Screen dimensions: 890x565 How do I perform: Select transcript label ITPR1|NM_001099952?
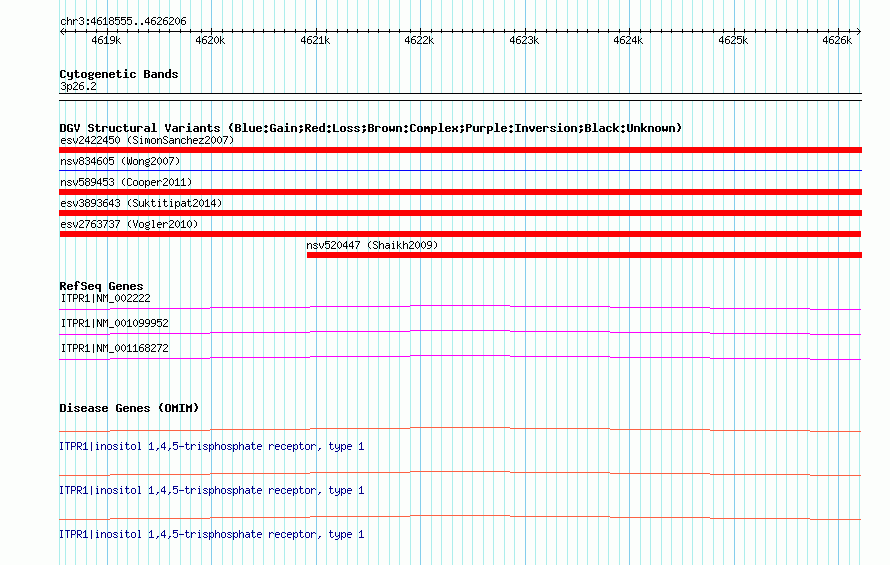[x=115, y=323]
